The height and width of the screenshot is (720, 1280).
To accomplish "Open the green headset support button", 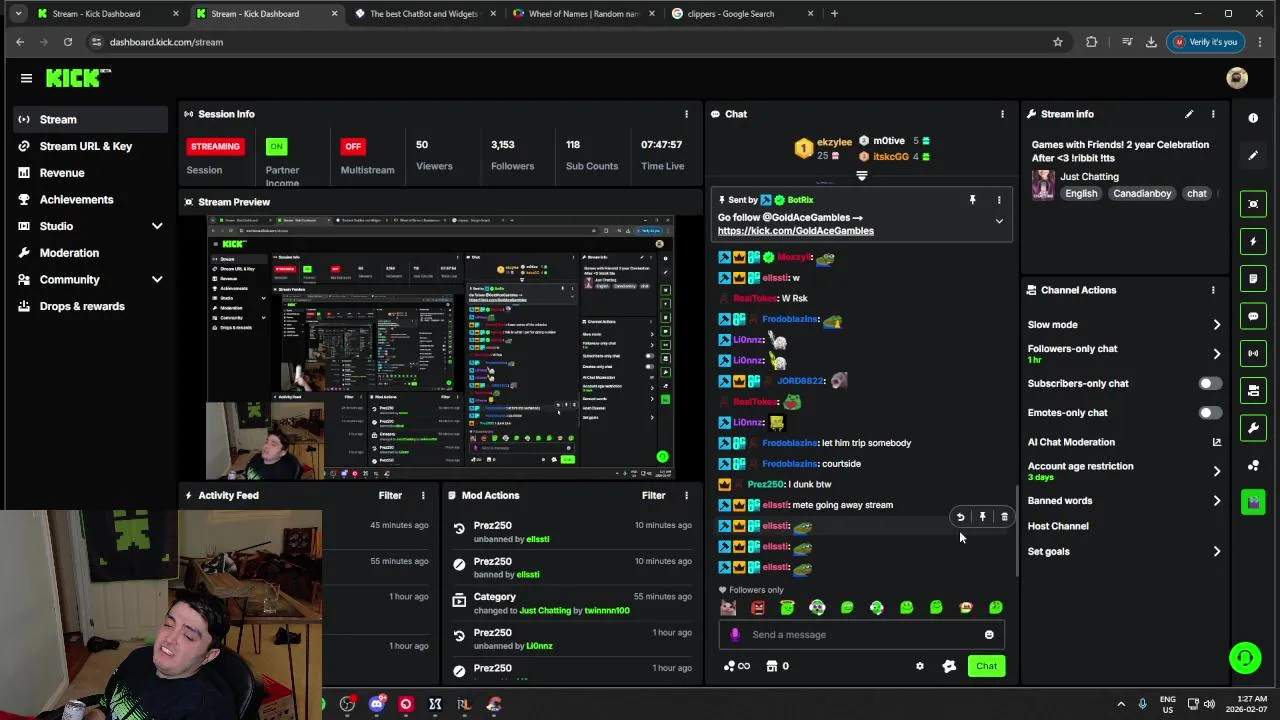I will (x=1245, y=658).
